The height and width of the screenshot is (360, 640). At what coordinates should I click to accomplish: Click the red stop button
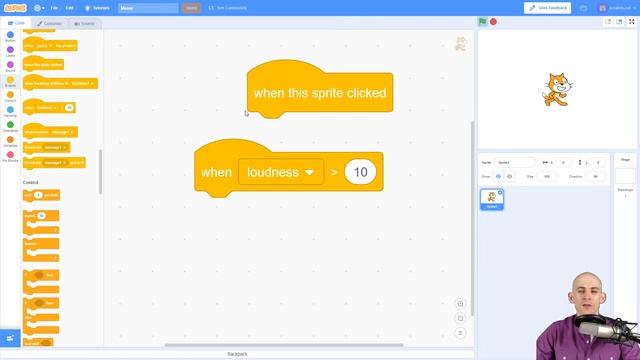[493, 22]
